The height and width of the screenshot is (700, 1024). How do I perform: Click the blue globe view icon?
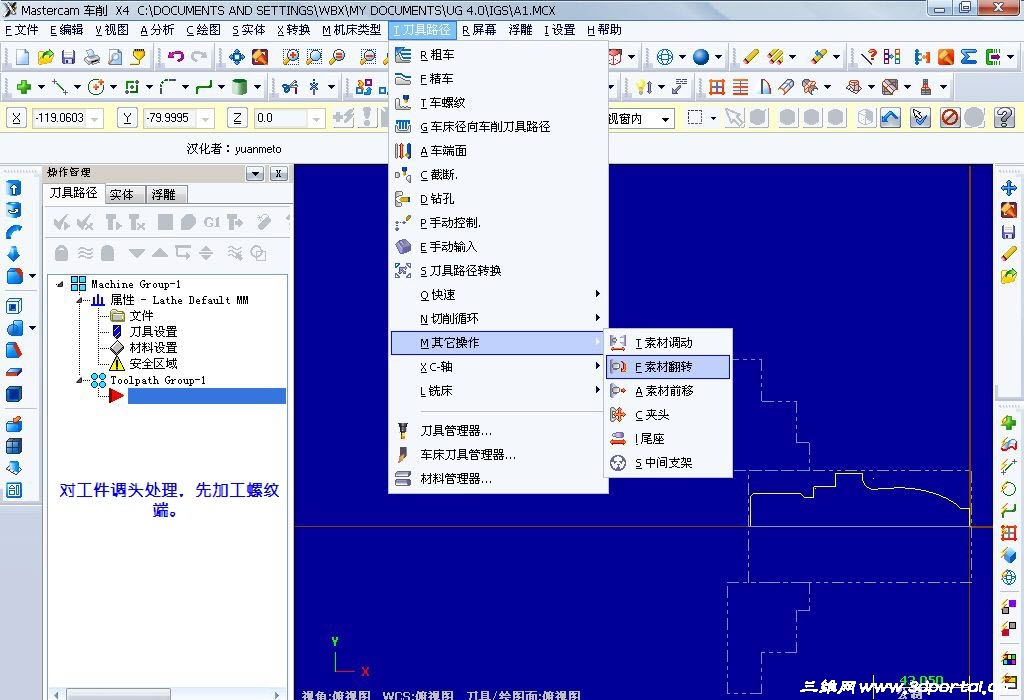[x=664, y=57]
